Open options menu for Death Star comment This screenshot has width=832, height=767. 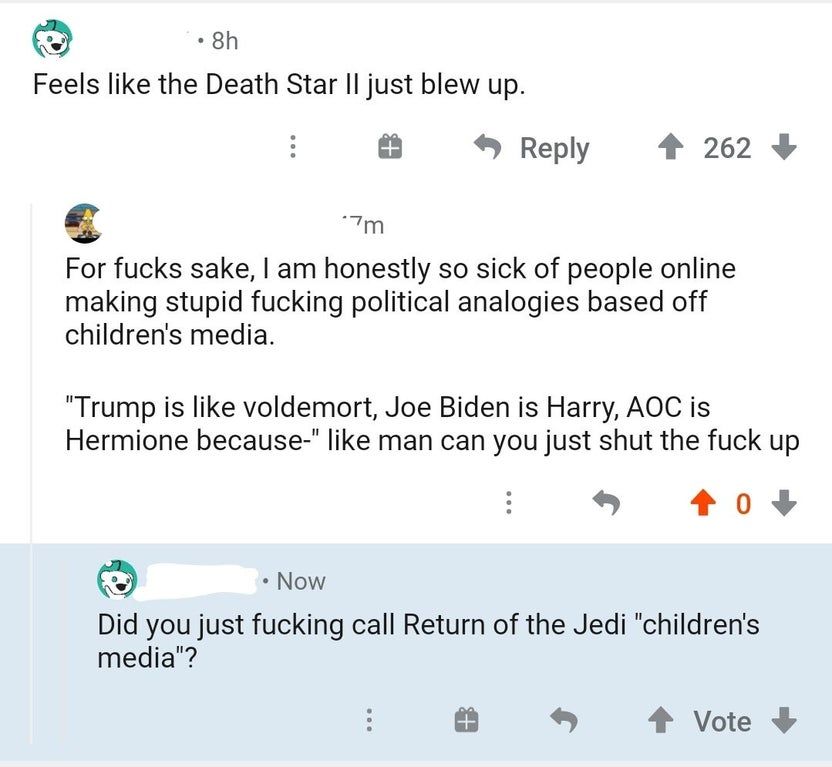(x=293, y=148)
